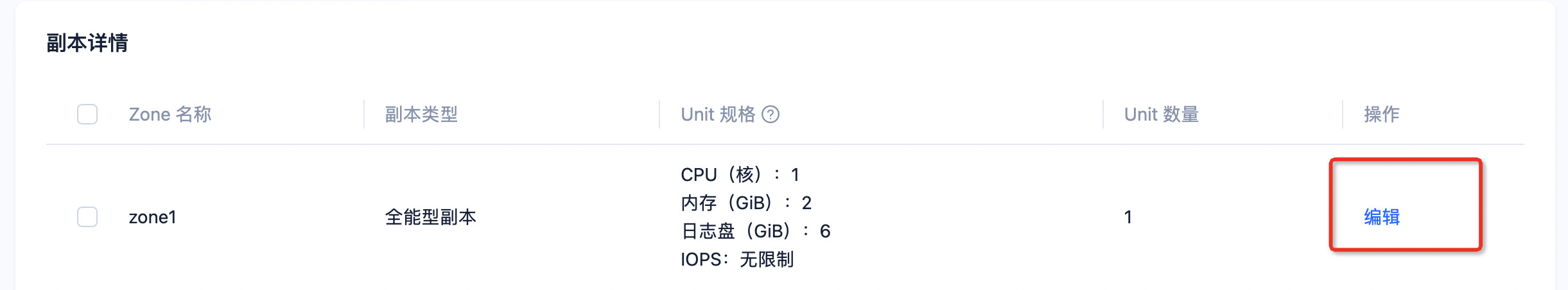This screenshot has width=1568, height=290.
Task: Click the Unit 数量 value 1 for zone1
Action: (1128, 217)
